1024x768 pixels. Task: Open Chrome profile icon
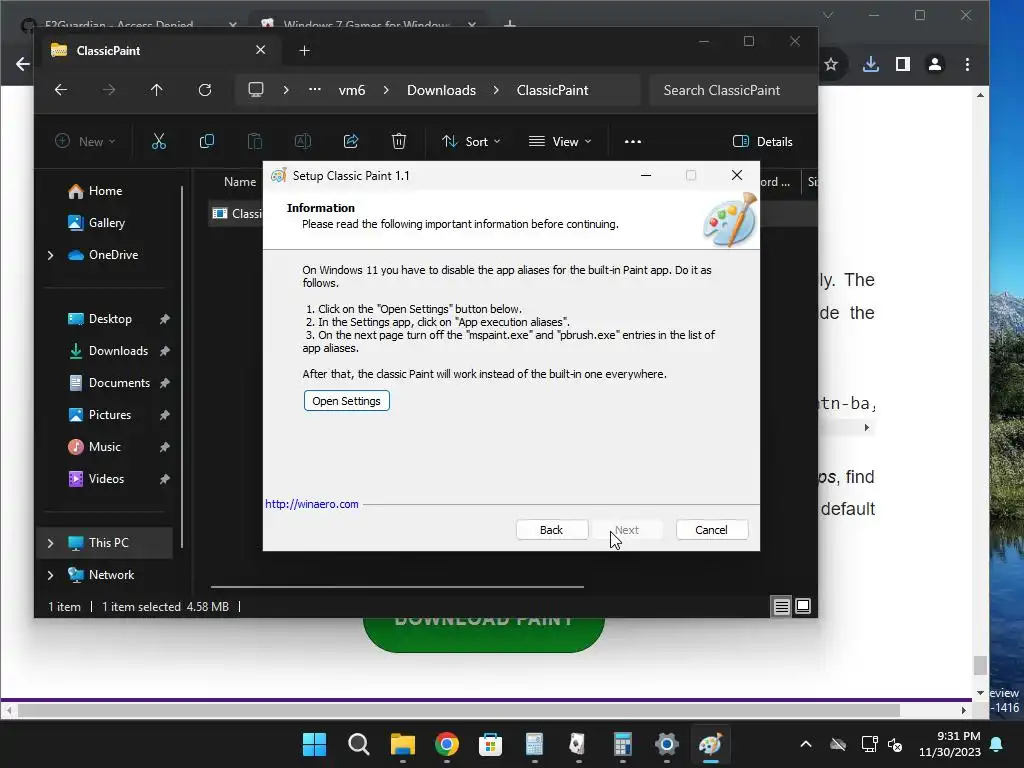pyautogui.click(x=935, y=64)
